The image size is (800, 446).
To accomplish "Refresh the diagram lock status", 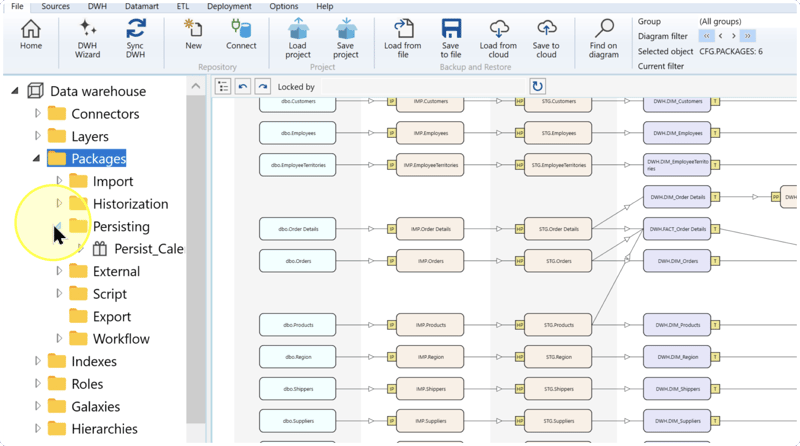I will tap(537, 86).
